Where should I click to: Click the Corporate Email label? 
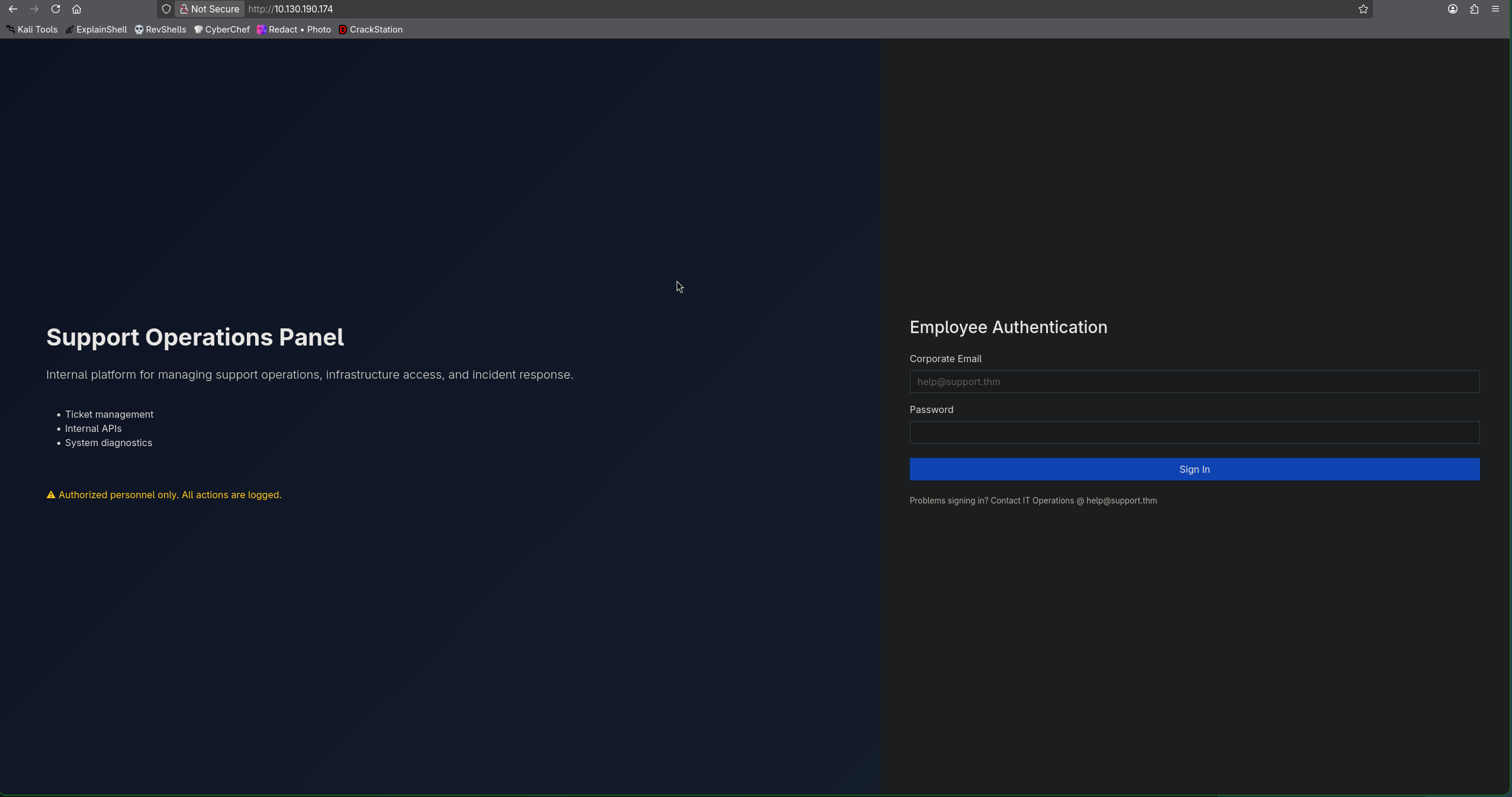click(x=945, y=359)
